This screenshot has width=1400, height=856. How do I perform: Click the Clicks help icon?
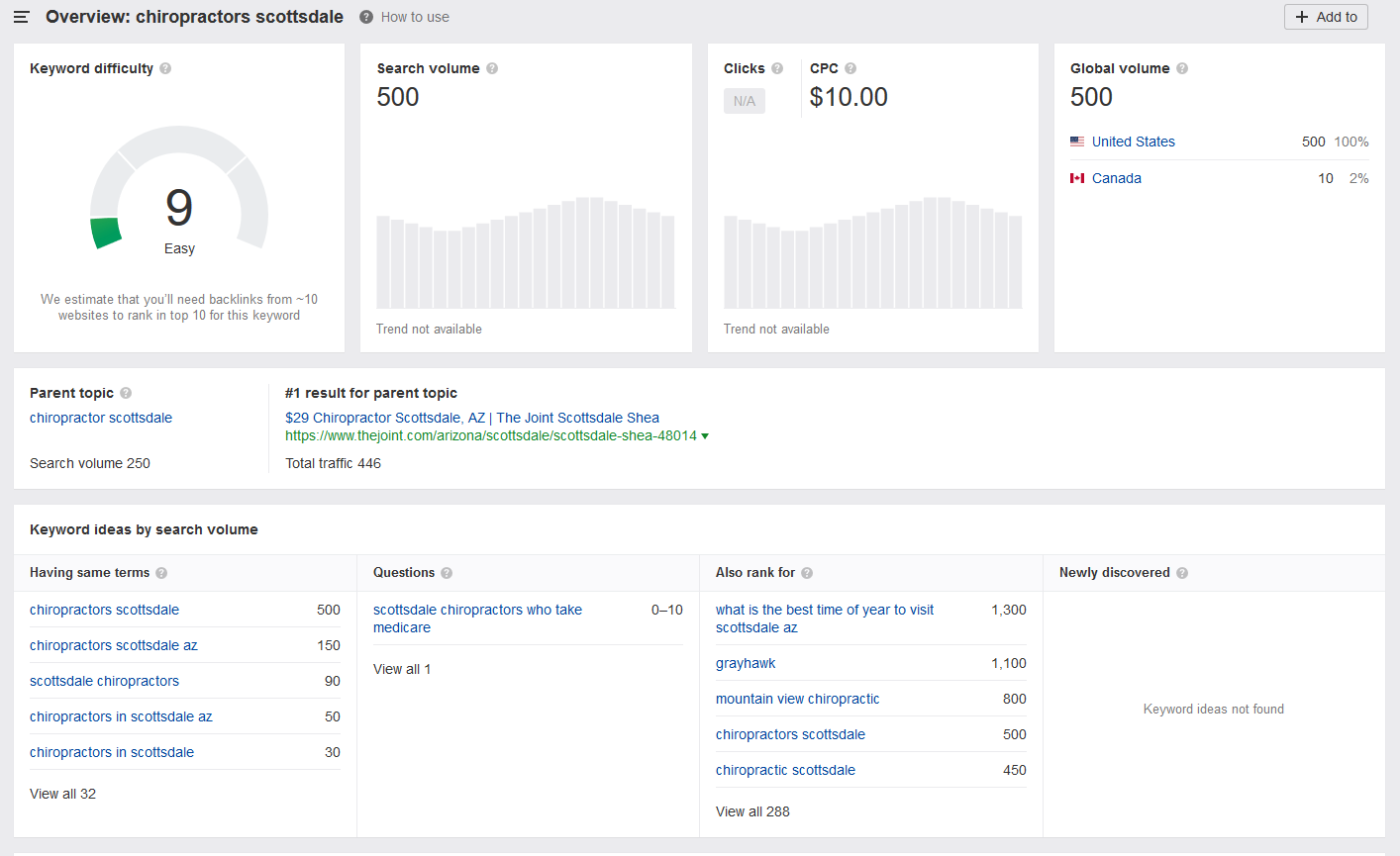tap(778, 68)
